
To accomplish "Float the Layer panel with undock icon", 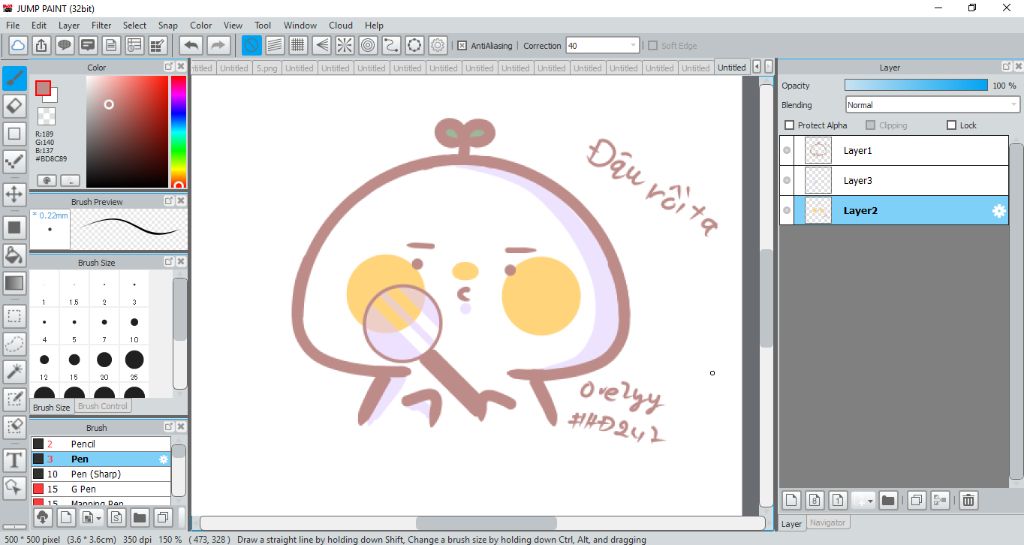I will coord(1006,67).
